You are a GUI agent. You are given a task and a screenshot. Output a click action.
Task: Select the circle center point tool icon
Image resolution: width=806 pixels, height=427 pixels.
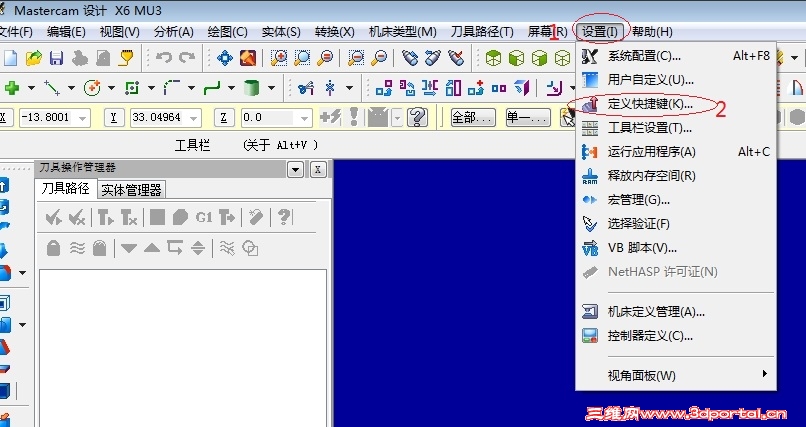[92, 88]
